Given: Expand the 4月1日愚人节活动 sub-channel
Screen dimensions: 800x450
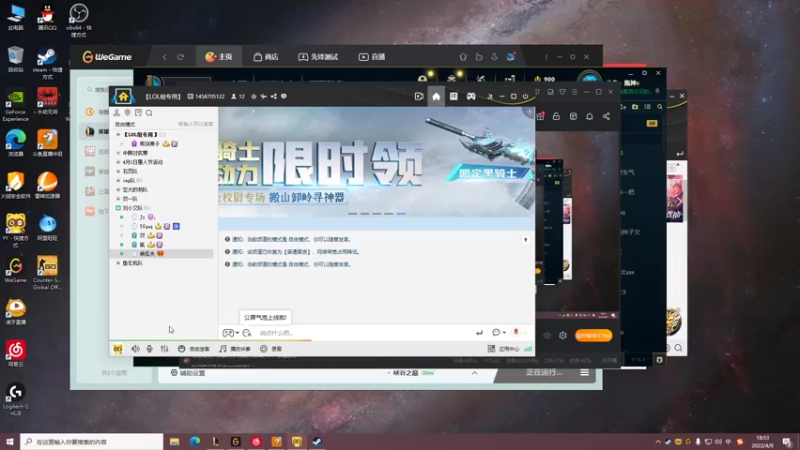Looking at the screenshot, I should 118,162.
